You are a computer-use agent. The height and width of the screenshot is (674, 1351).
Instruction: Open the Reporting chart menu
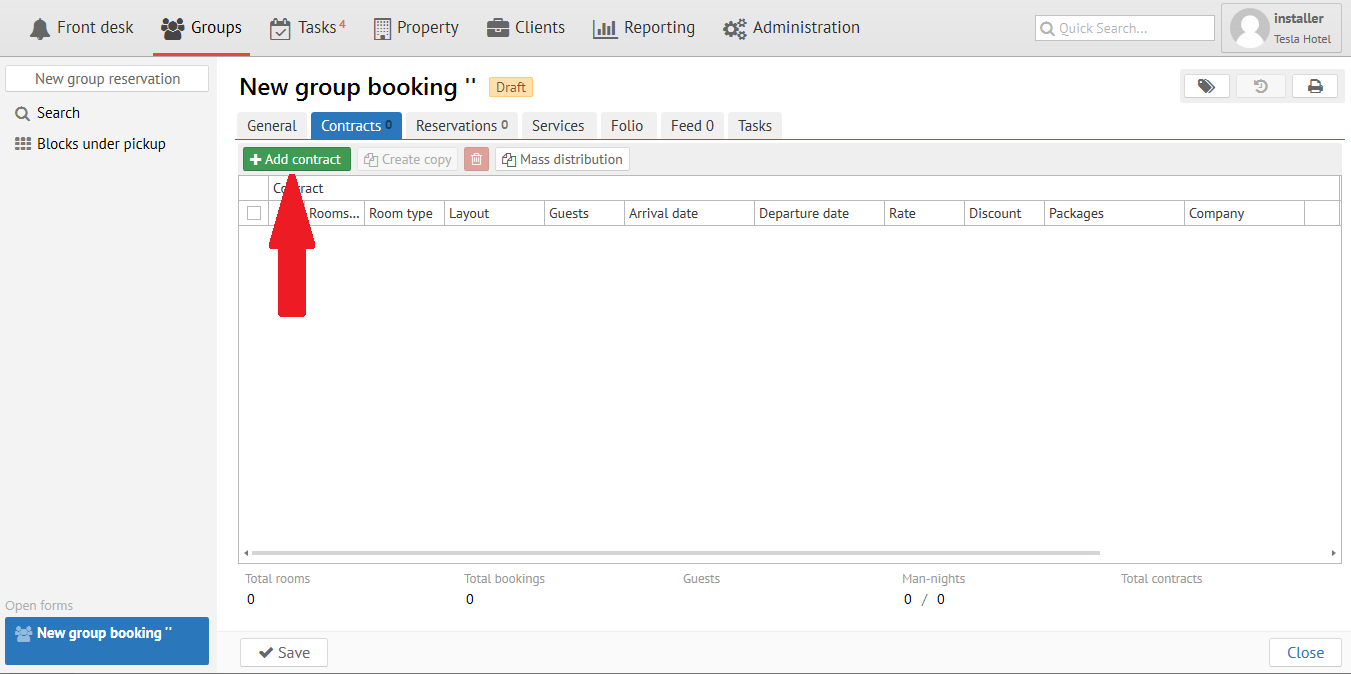point(643,28)
